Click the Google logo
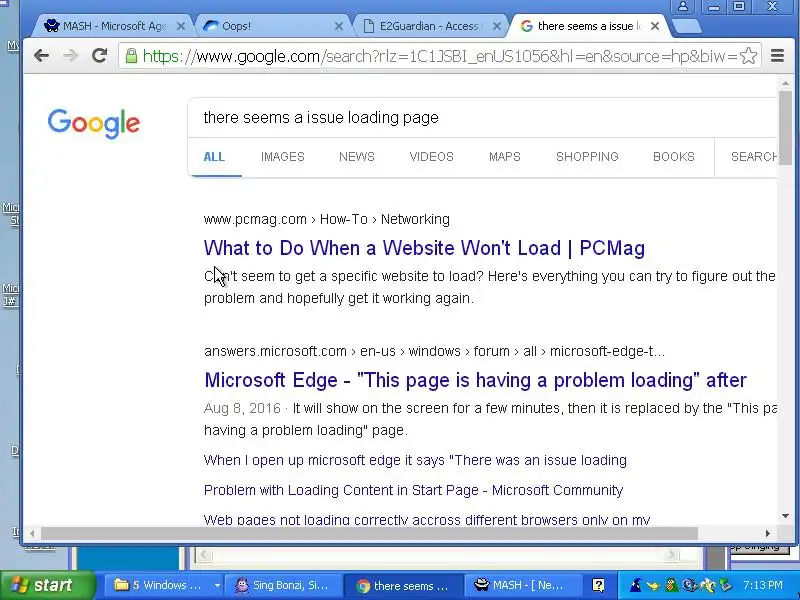The height and width of the screenshot is (600, 800). [x=94, y=123]
